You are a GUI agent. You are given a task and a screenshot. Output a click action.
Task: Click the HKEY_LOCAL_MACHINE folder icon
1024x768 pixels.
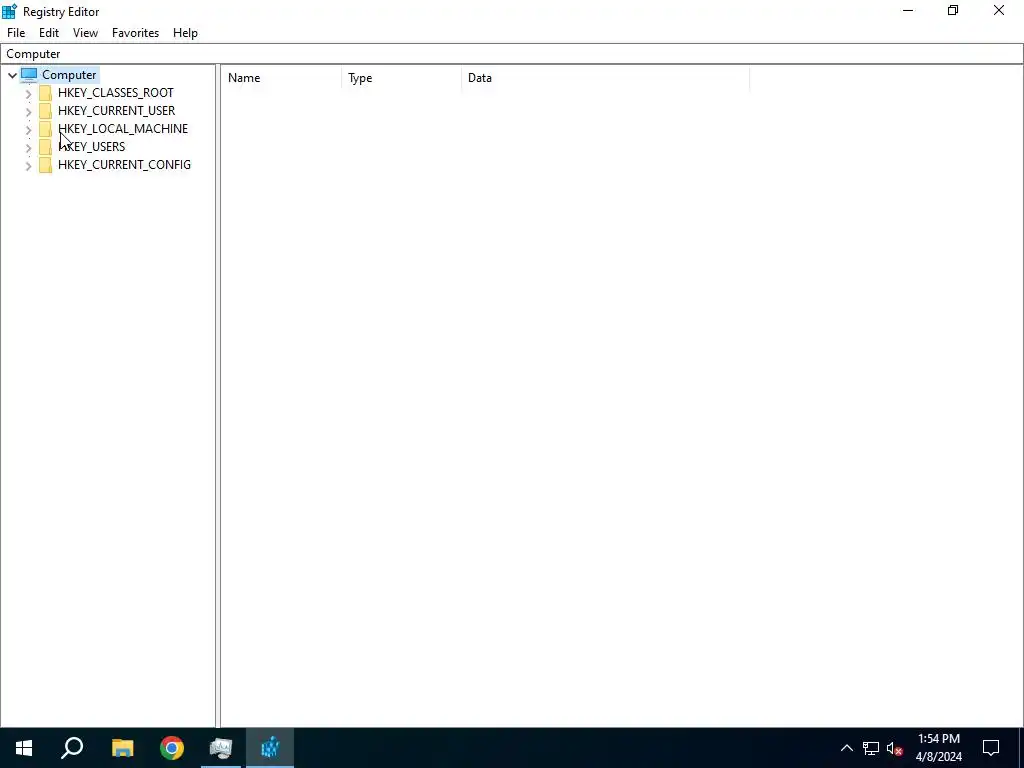click(x=46, y=129)
